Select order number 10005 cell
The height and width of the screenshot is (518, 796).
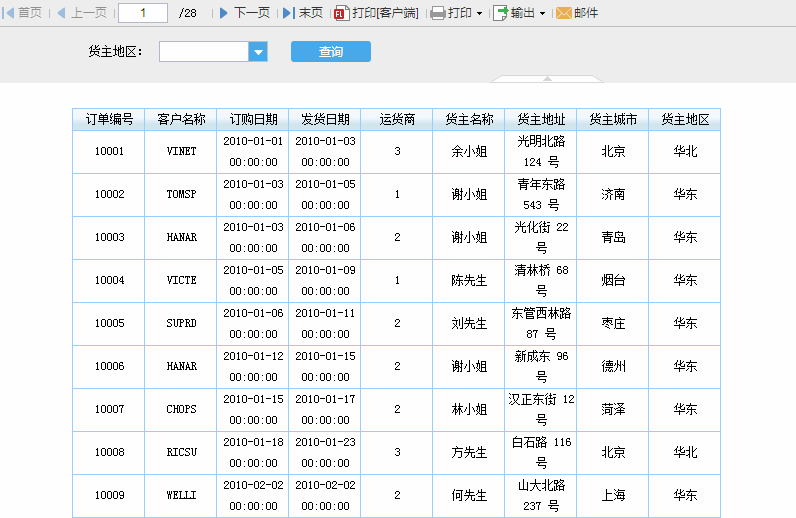pos(109,323)
